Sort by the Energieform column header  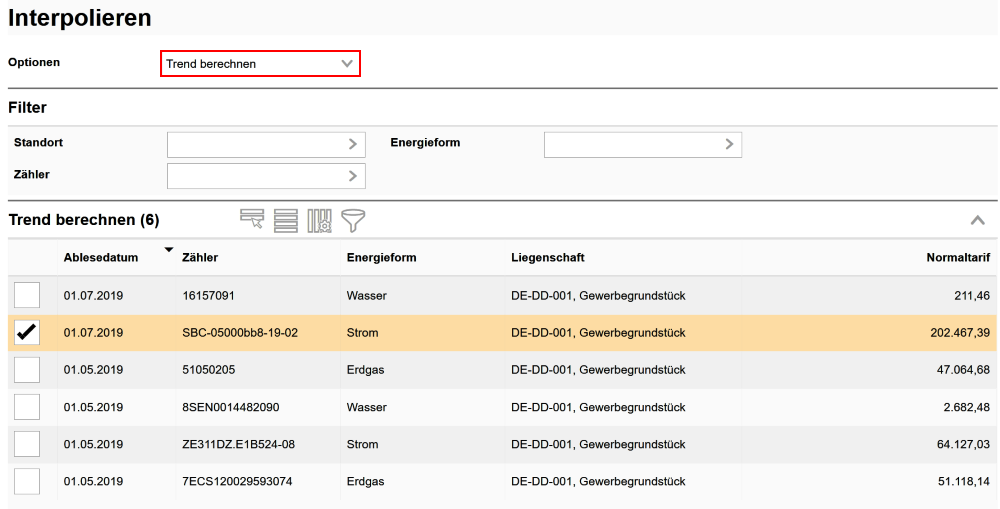[381, 258]
